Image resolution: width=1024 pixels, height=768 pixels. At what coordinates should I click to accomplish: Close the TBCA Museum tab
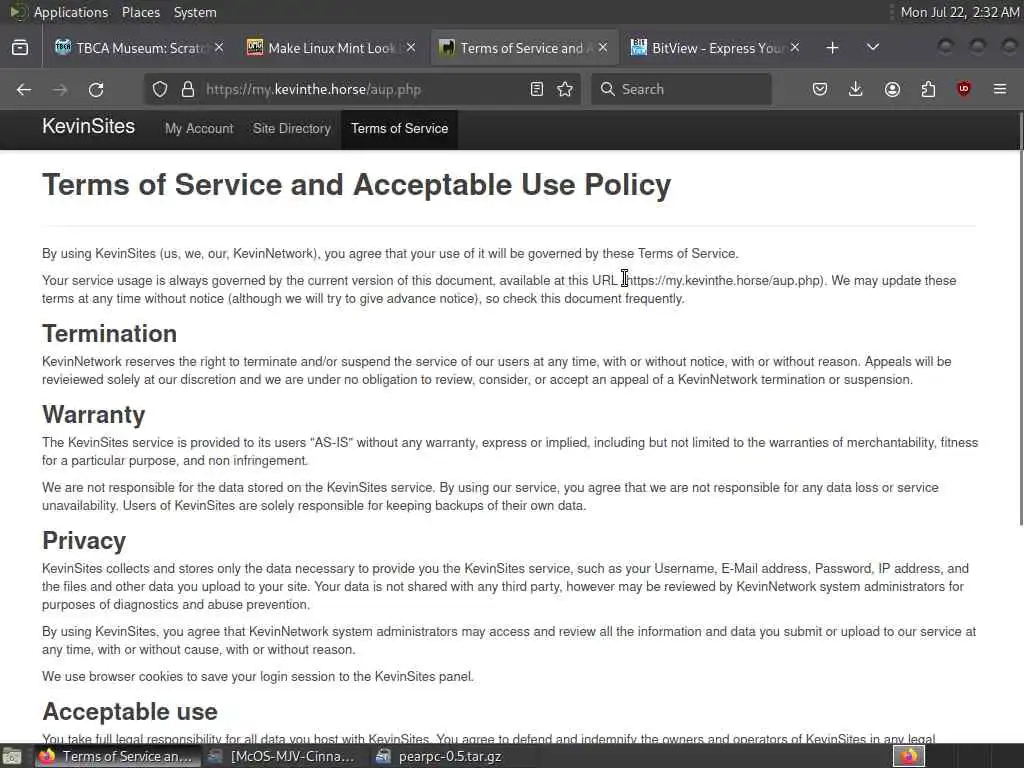pyautogui.click(x=219, y=48)
